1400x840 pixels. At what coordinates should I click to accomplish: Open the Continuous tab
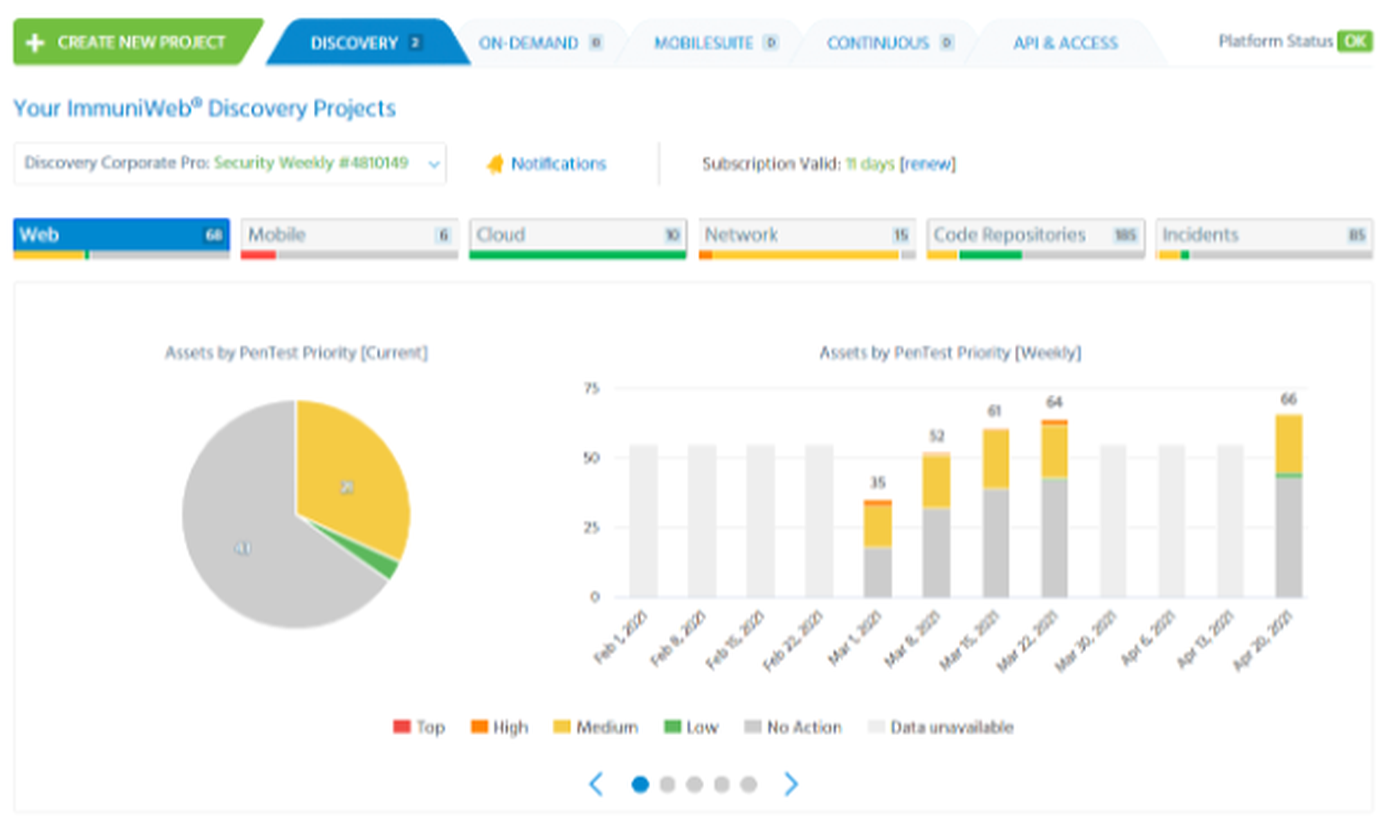(889, 43)
